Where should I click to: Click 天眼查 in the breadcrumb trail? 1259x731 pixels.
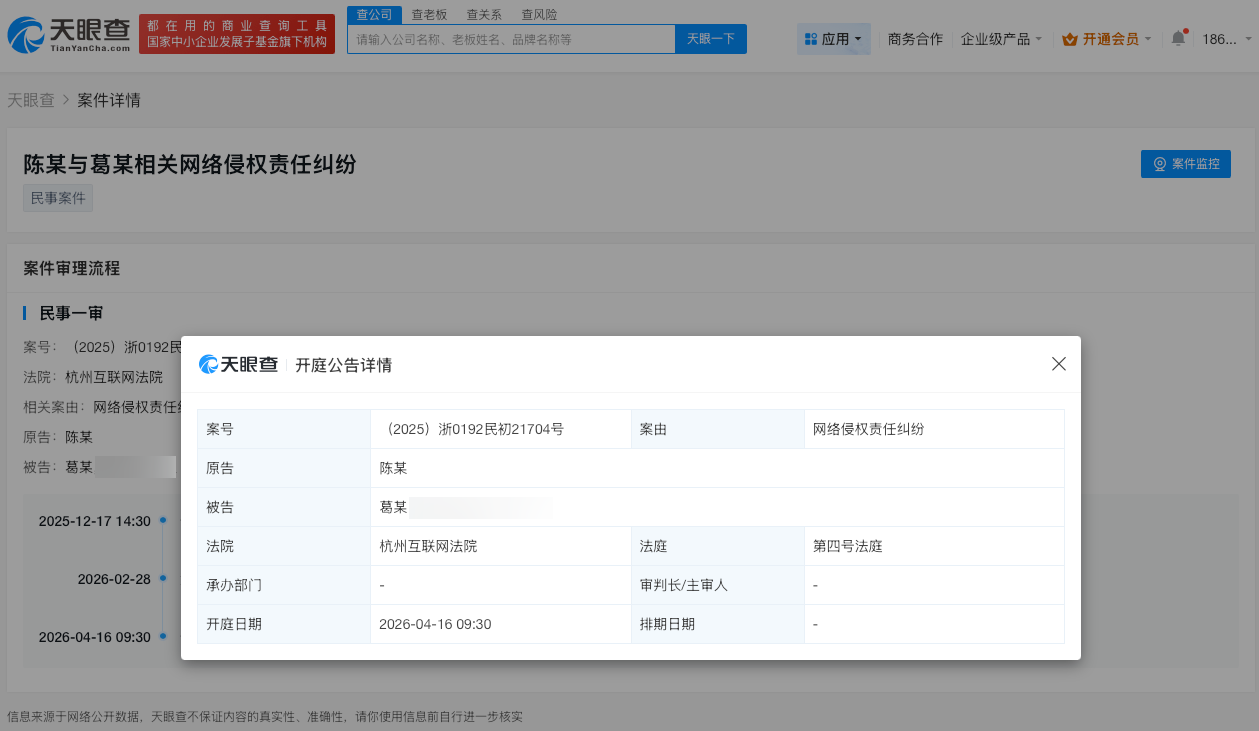pos(32,100)
